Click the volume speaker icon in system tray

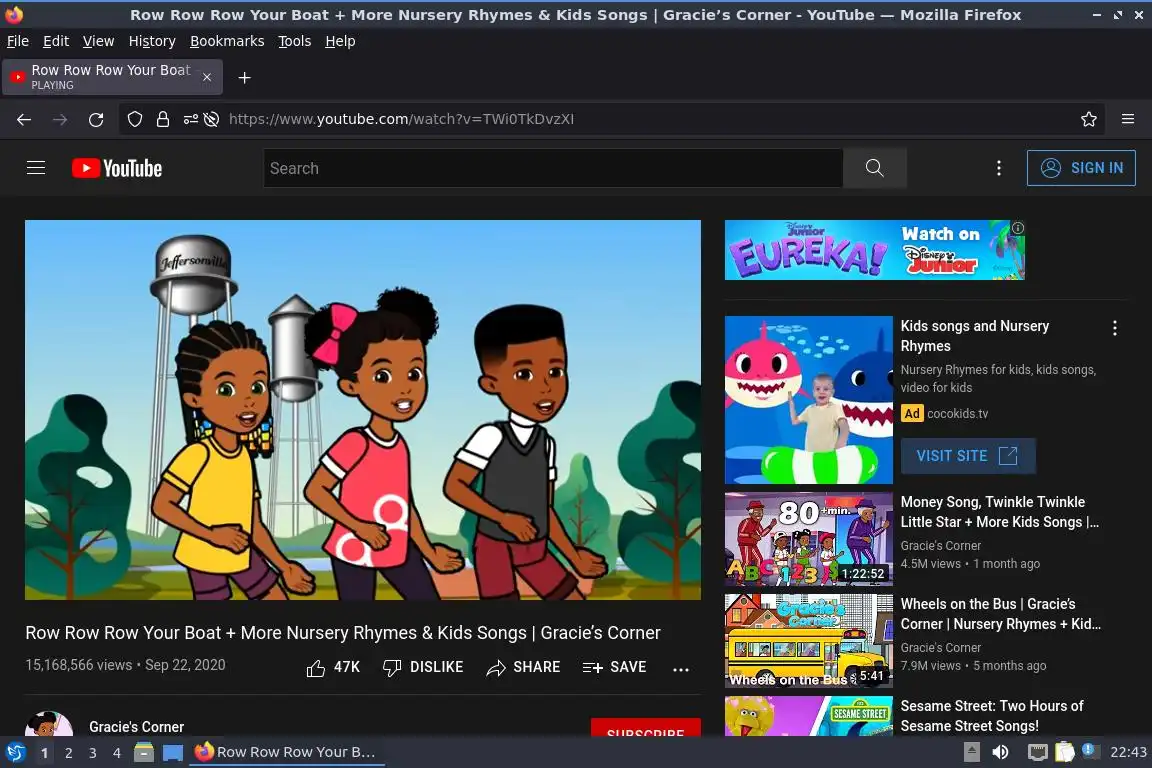tap(1000, 752)
